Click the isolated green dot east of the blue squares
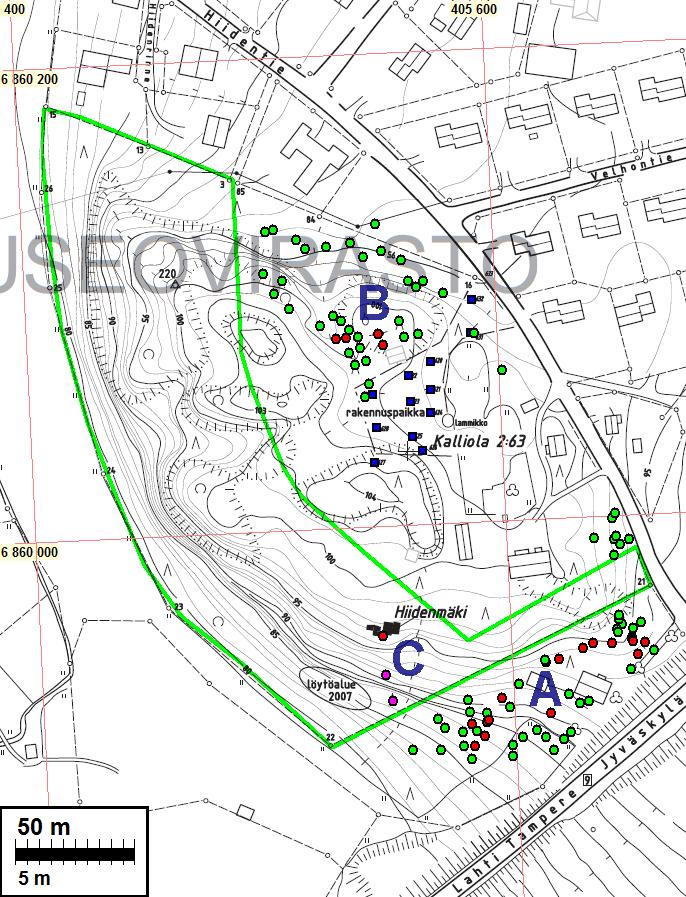The image size is (686, 897). coord(502,370)
